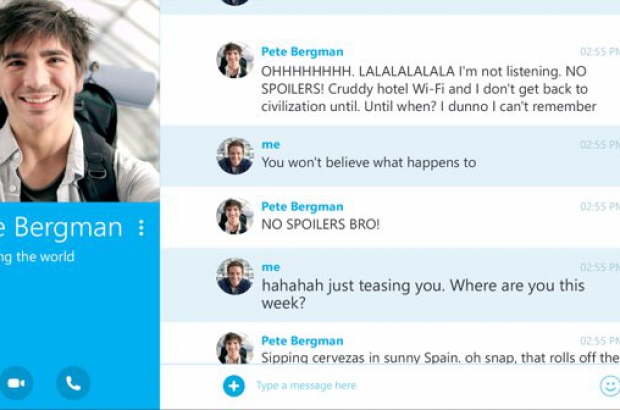Viewport: 620px width, 410px height.
Task: Click 'me' sender name above teasing message
Action: (x=271, y=267)
